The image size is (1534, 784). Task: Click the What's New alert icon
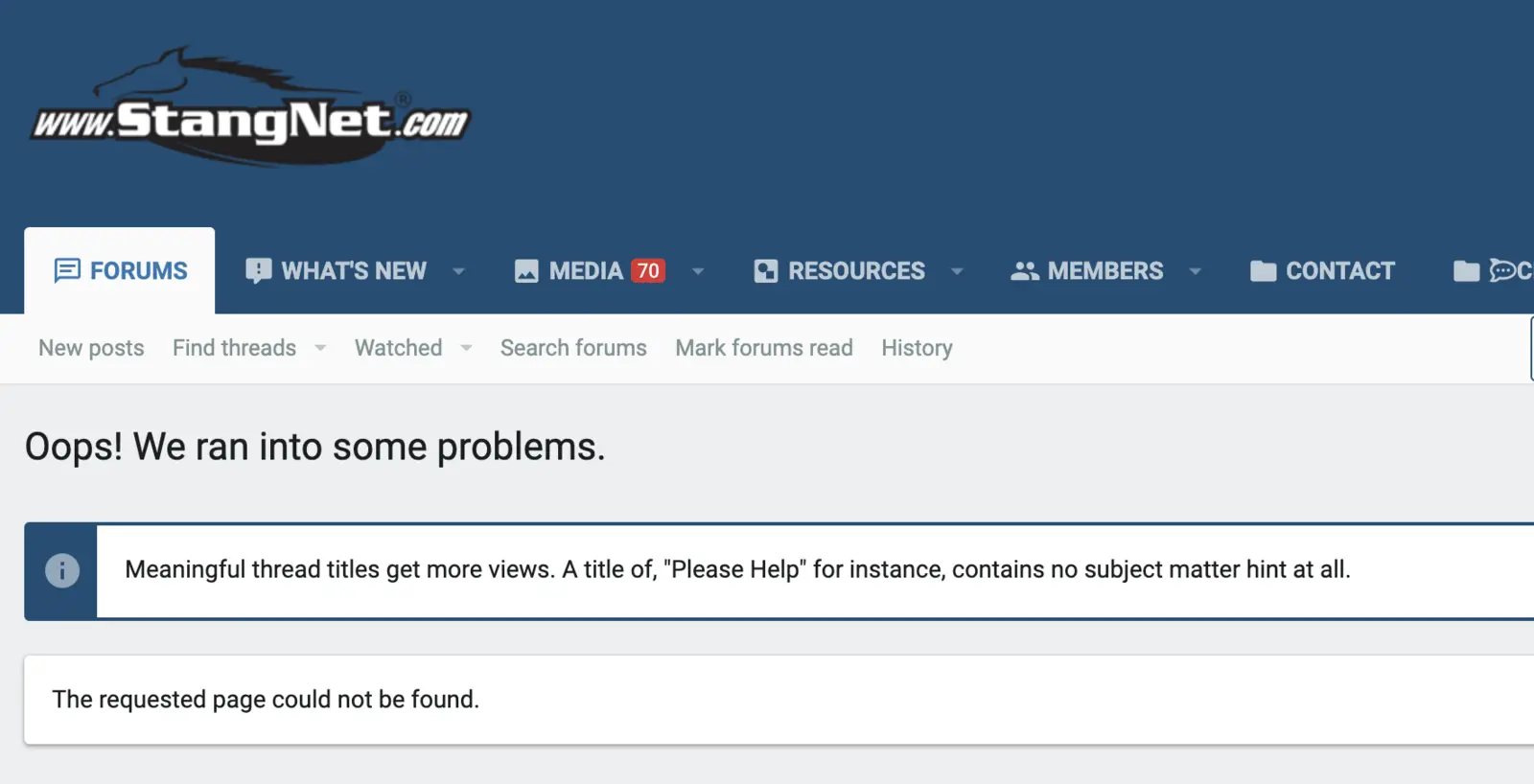coord(258,271)
